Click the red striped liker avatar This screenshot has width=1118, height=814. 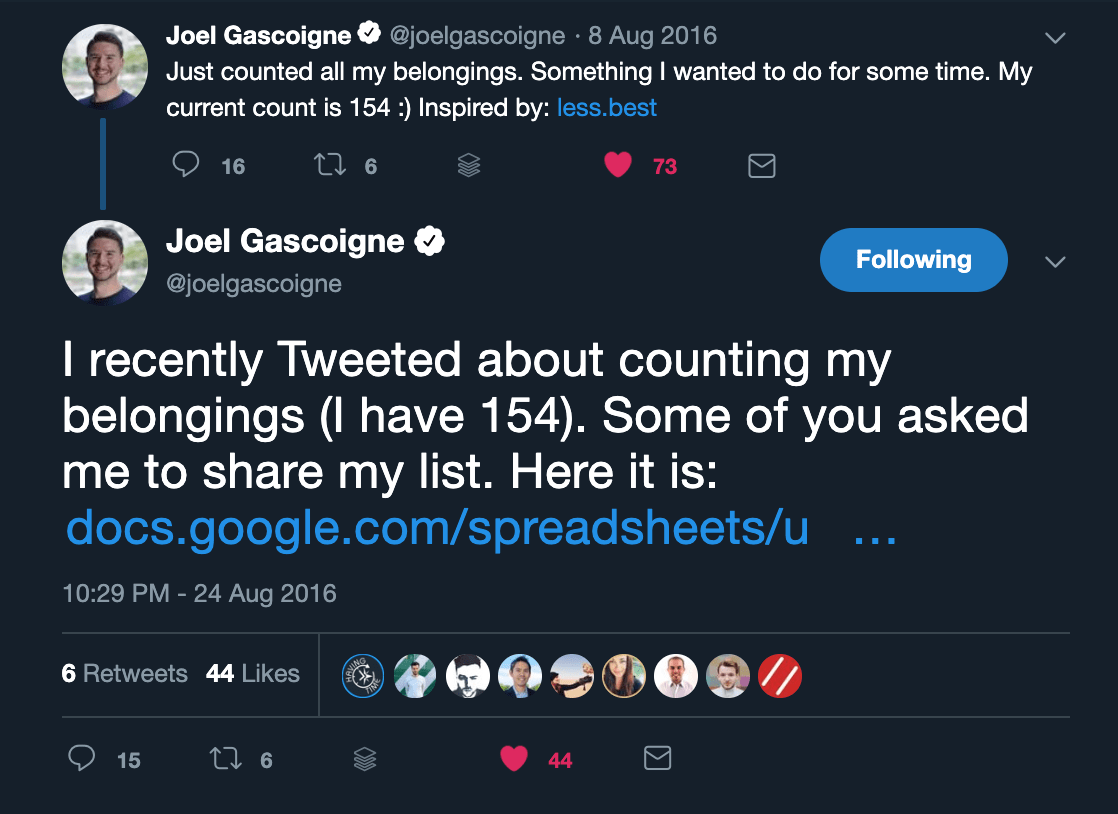click(780, 676)
